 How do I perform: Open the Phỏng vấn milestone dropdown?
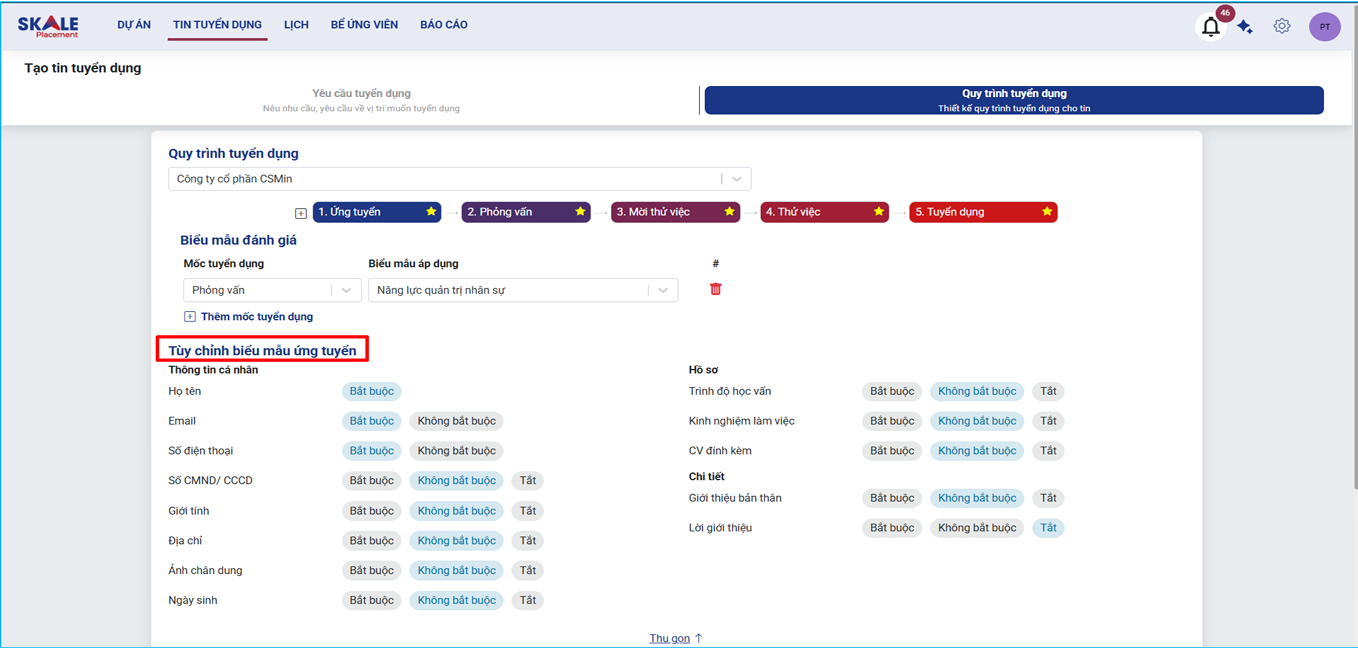[346, 290]
